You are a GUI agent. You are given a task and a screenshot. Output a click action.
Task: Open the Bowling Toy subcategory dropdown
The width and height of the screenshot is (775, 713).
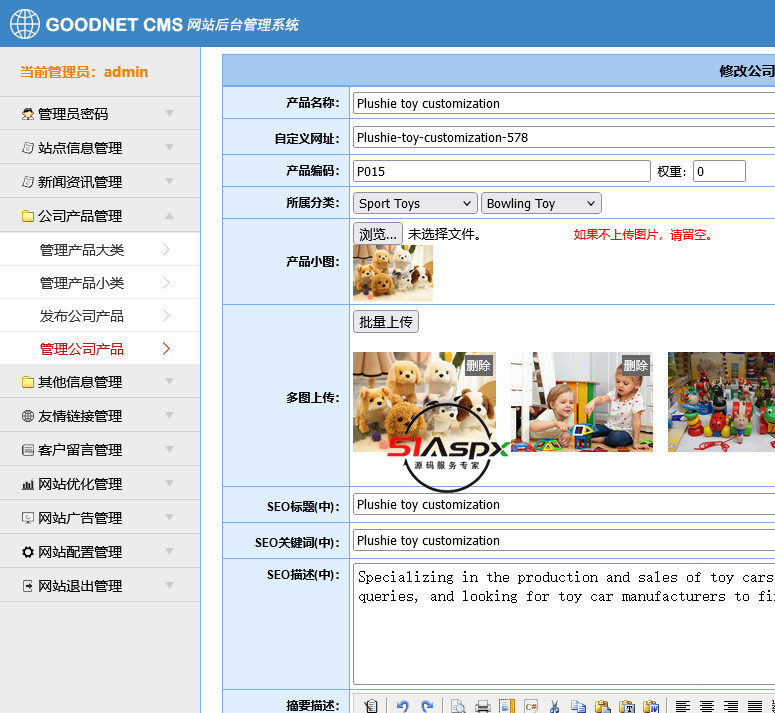pyautogui.click(x=541, y=203)
